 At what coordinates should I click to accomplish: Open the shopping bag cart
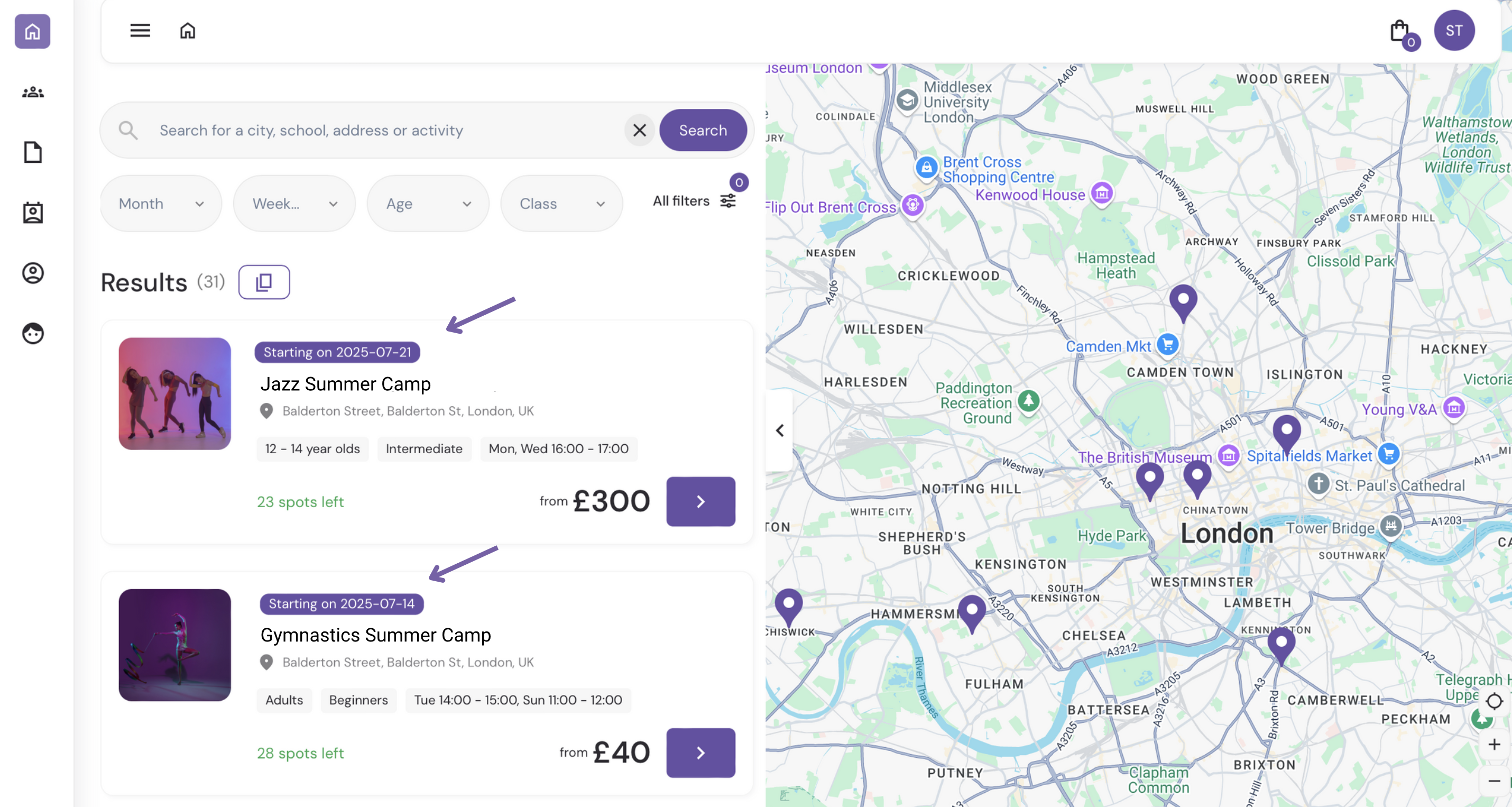coord(1400,32)
